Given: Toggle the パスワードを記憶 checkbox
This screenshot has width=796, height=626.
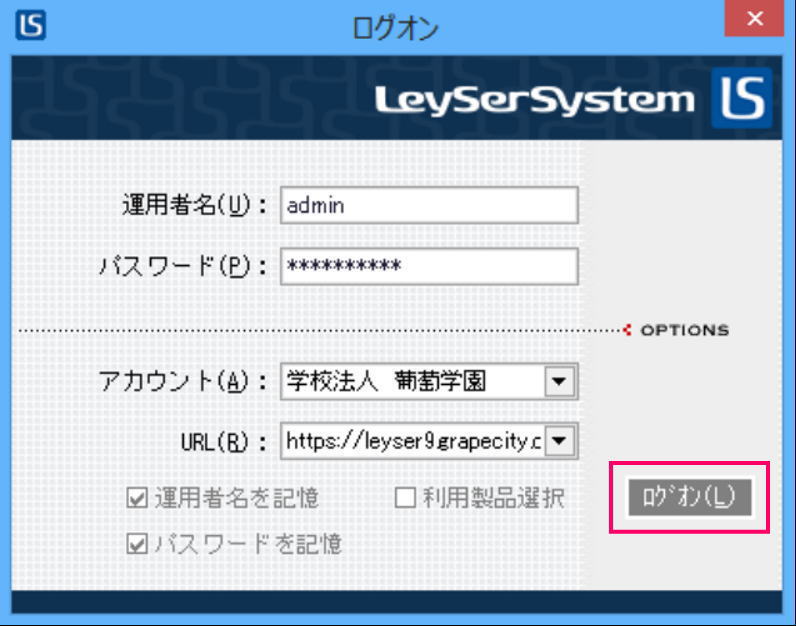Looking at the screenshot, I should [x=137, y=544].
